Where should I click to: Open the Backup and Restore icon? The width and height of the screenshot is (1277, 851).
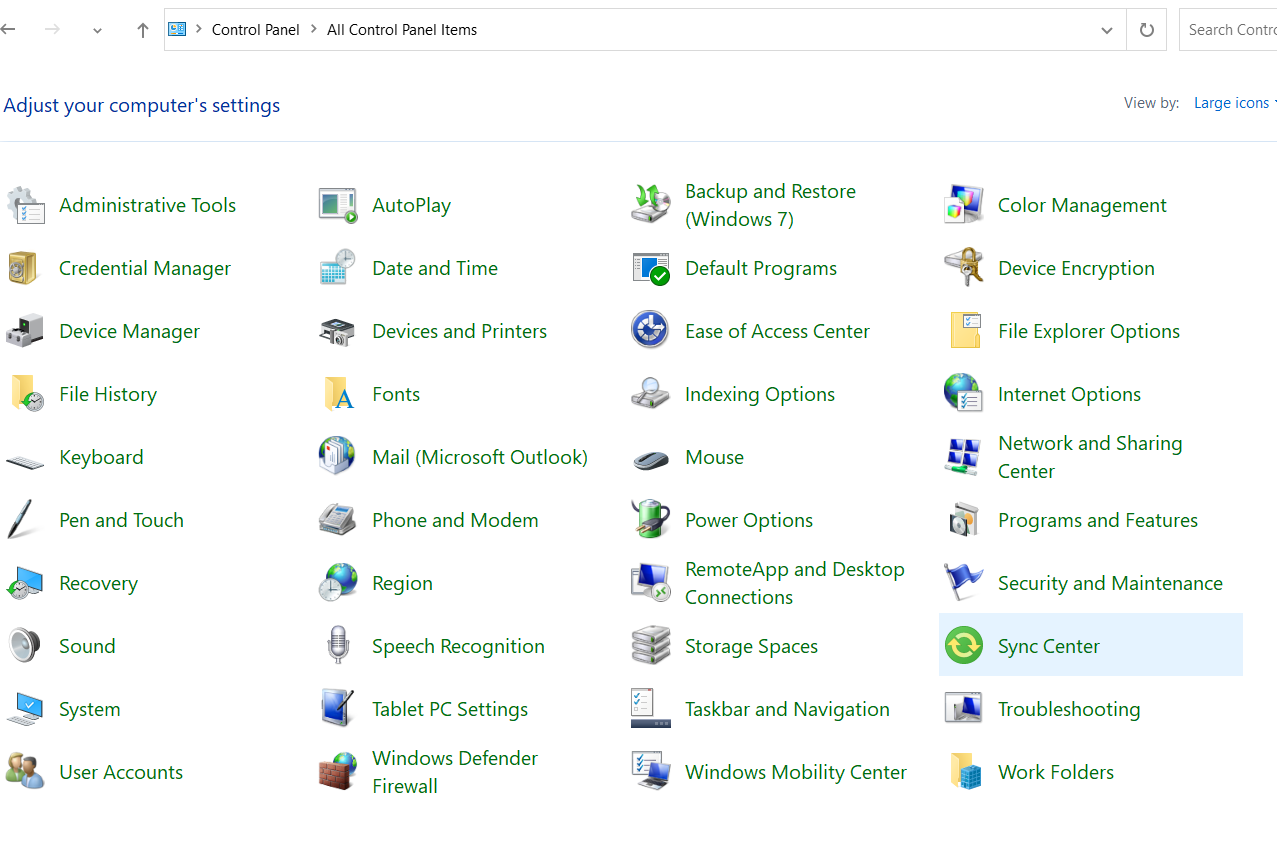651,205
